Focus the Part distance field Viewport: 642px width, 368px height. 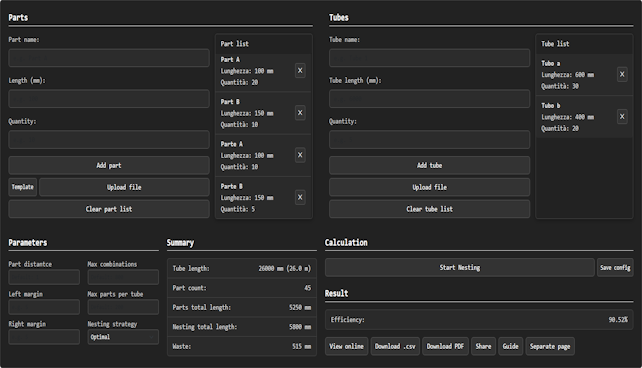pyautogui.click(x=44, y=277)
